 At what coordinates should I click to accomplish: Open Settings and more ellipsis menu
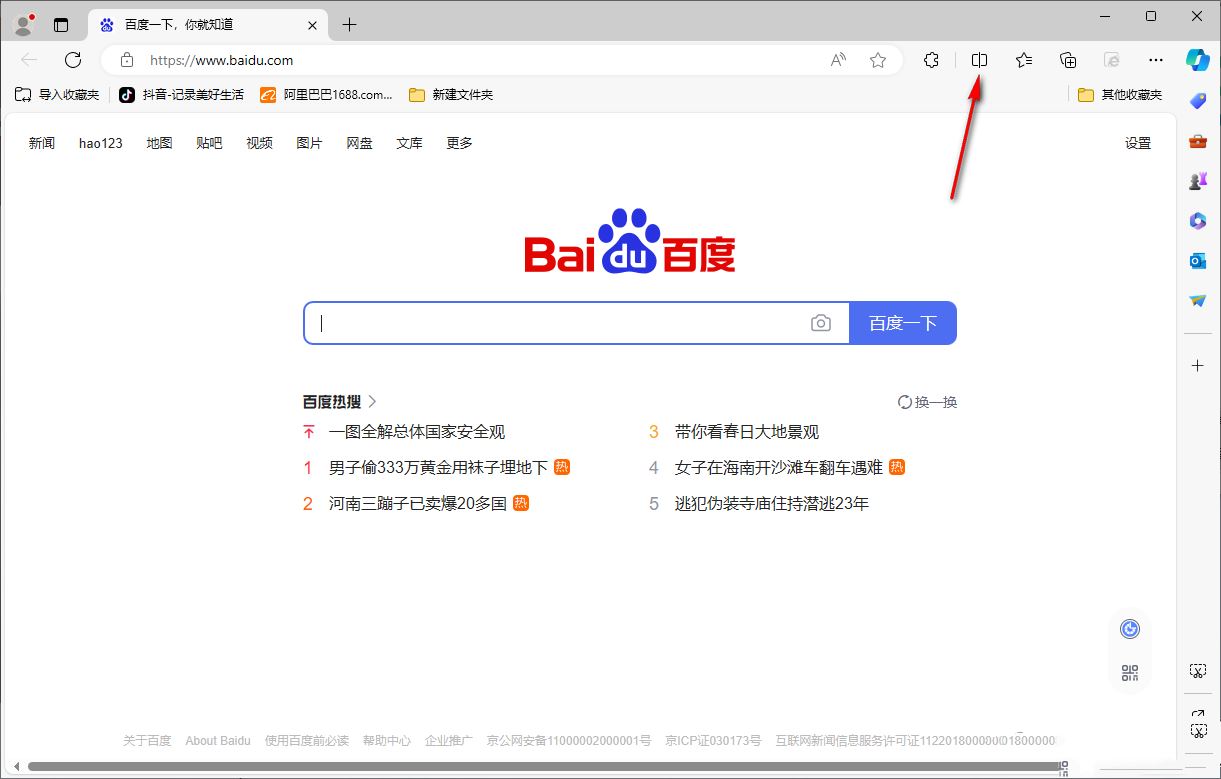[x=1156, y=60]
